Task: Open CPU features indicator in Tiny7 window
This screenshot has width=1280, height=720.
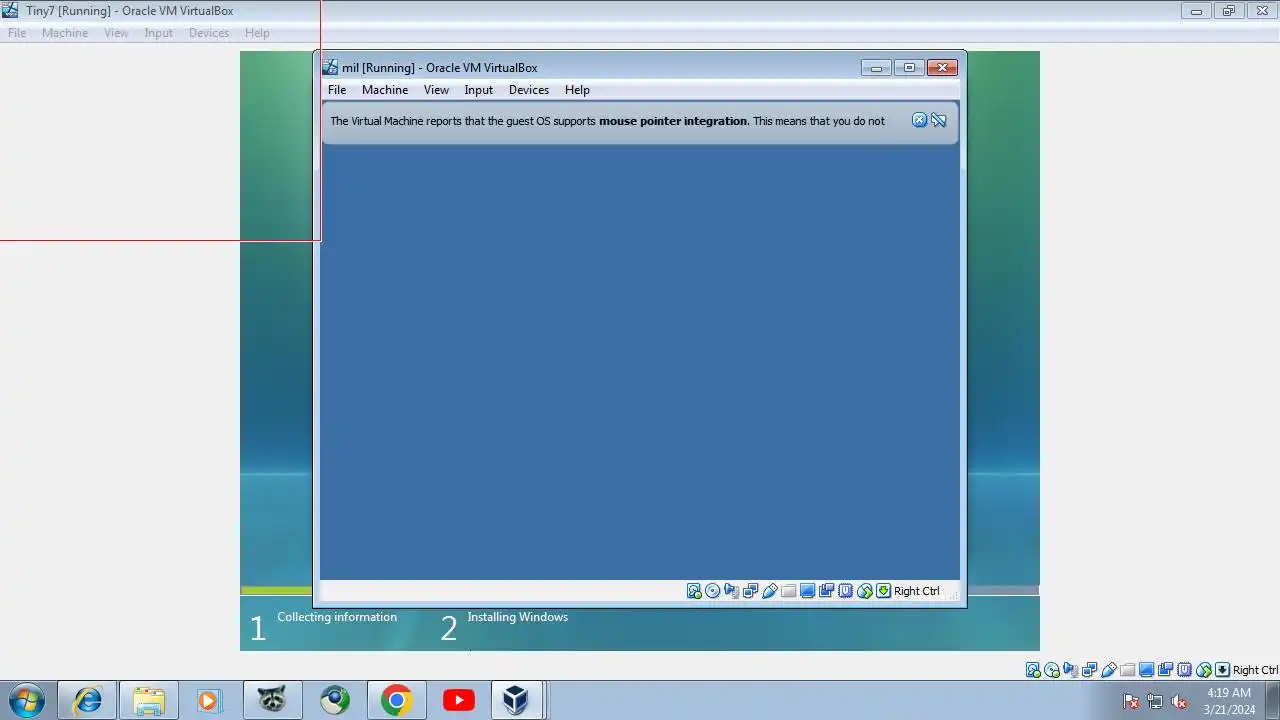Action: (1185, 670)
